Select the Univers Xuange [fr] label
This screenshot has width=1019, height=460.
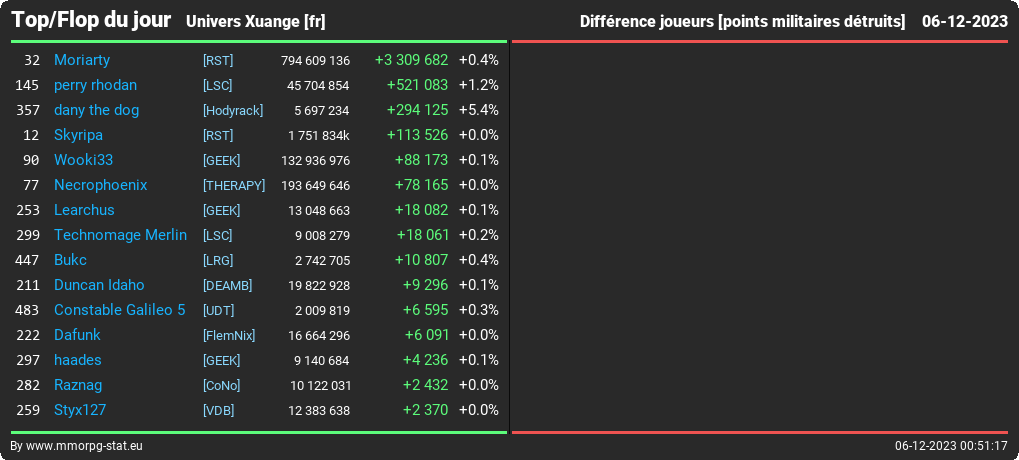click(255, 22)
